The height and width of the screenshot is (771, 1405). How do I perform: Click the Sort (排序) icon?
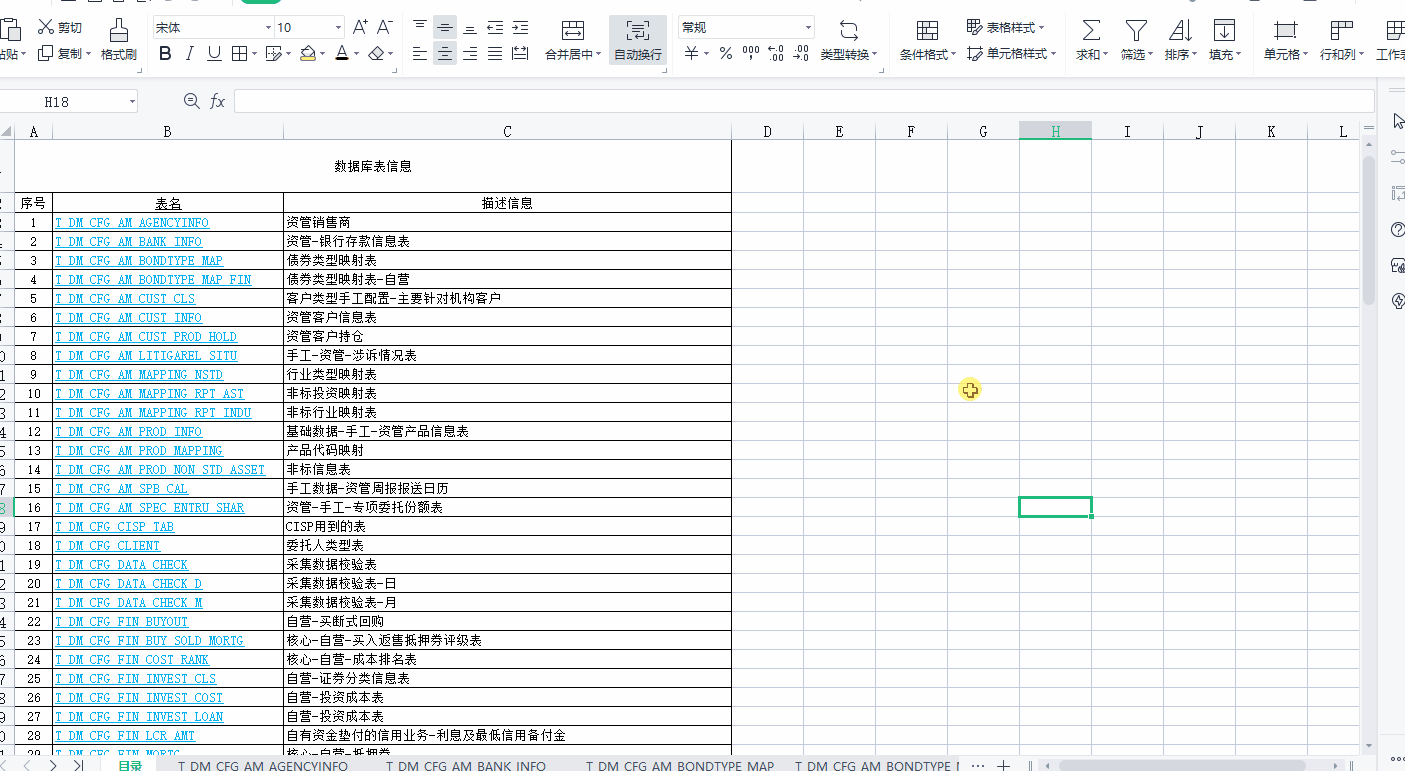[x=1180, y=30]
